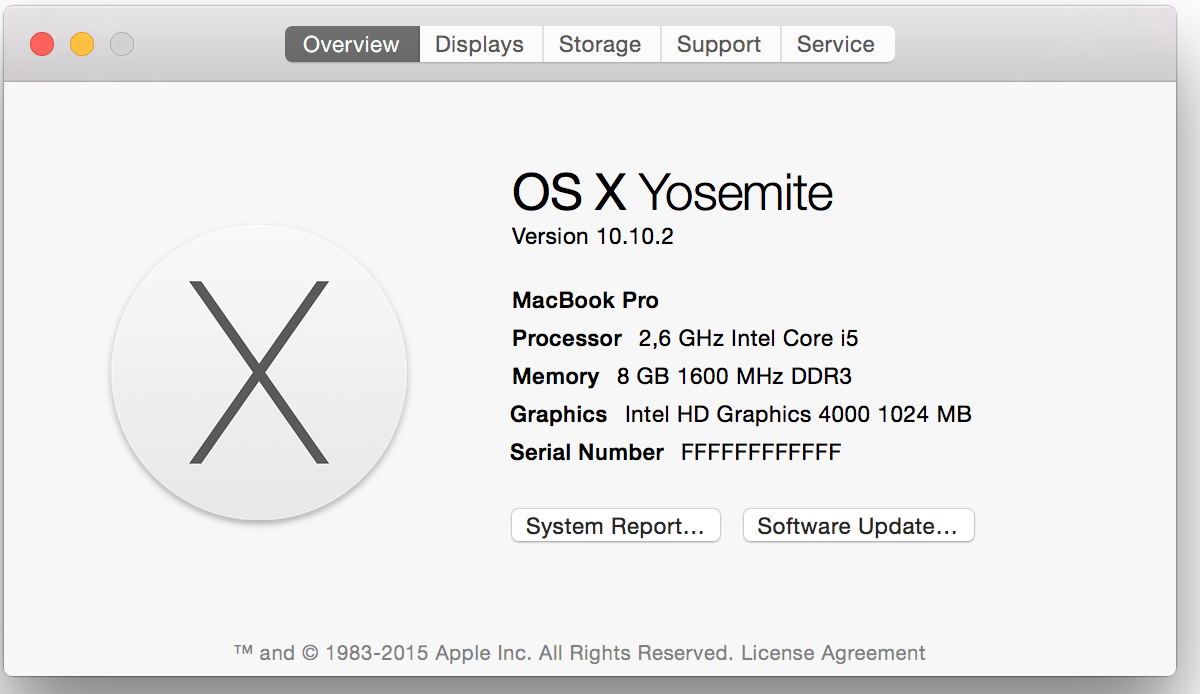Click the 8 GB 1600 MHz DDR3 value
This screenshot has width=1200, height=694.
[734, 376]
